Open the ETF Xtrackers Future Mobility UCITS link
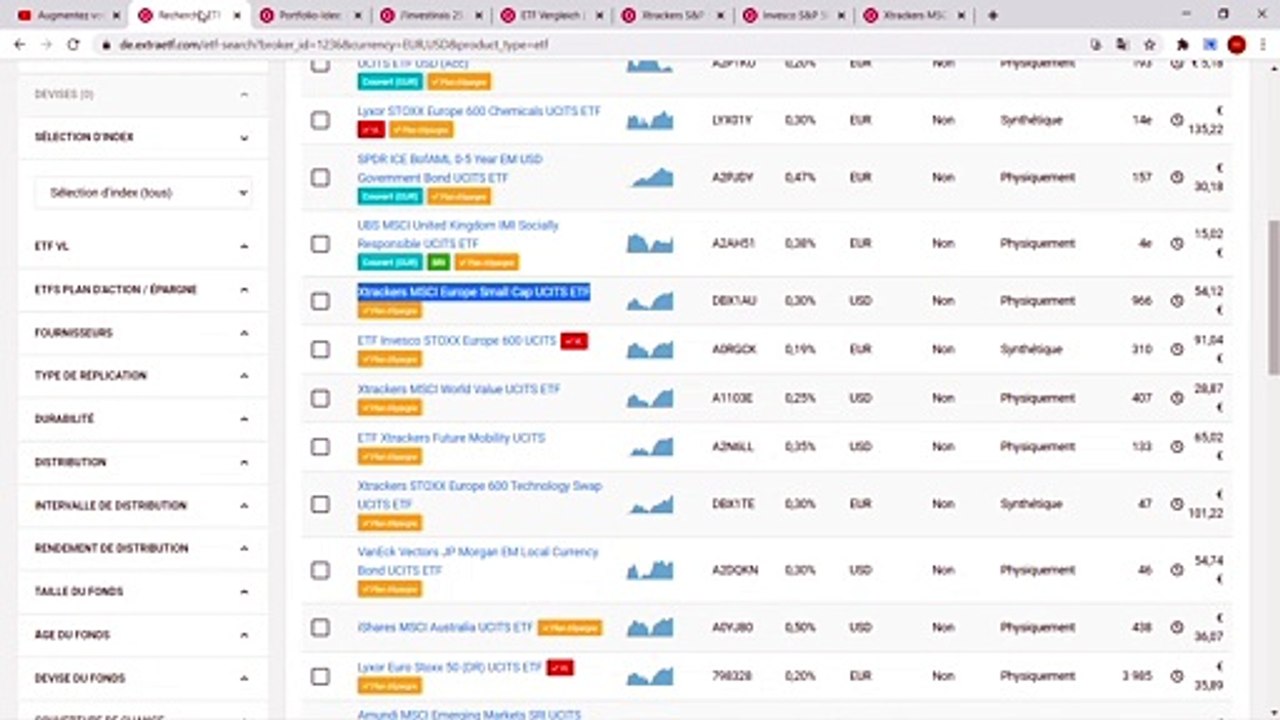 coord(451,438)
